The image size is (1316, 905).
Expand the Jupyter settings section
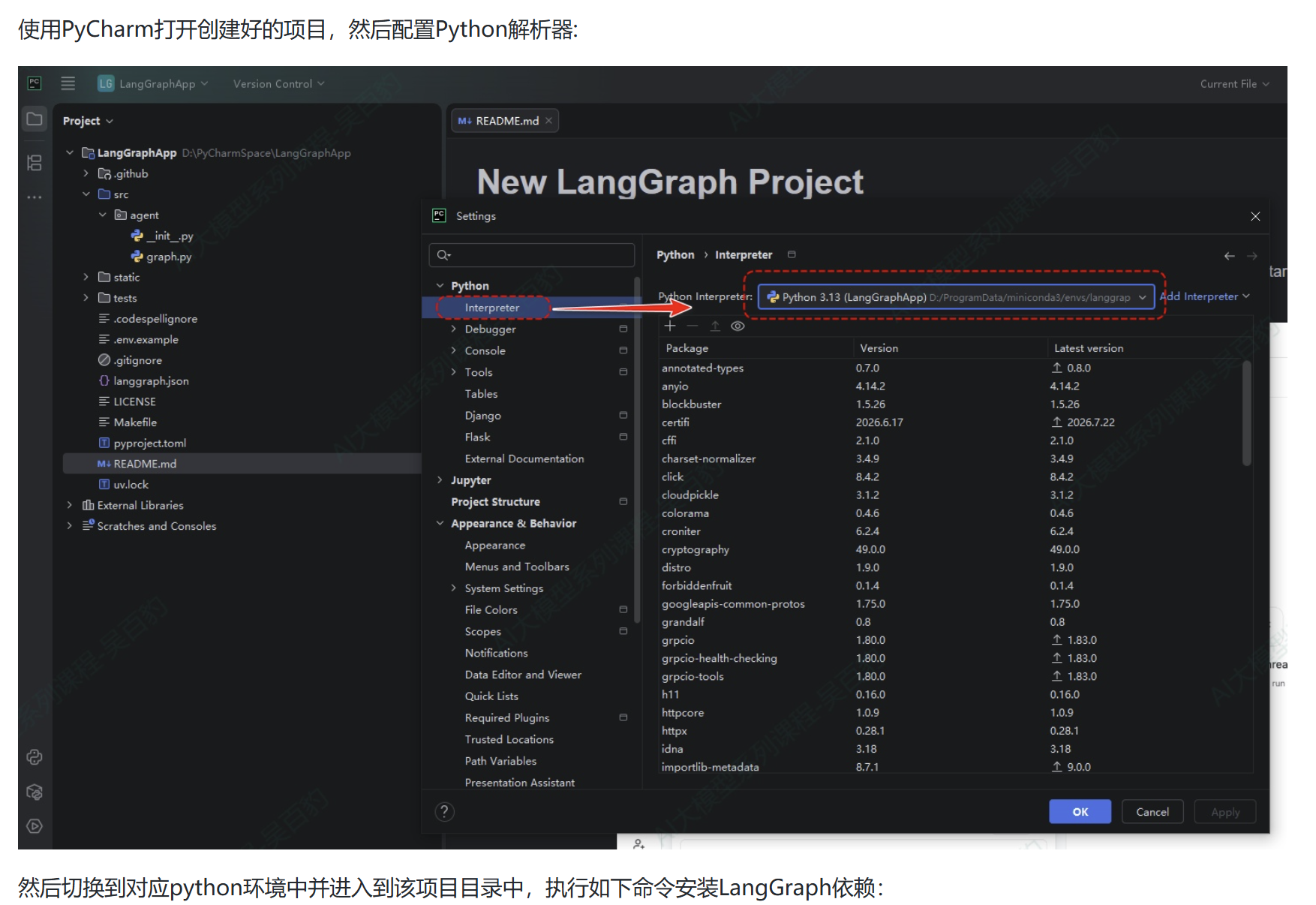pyautogui.click(x=440, y=480)
